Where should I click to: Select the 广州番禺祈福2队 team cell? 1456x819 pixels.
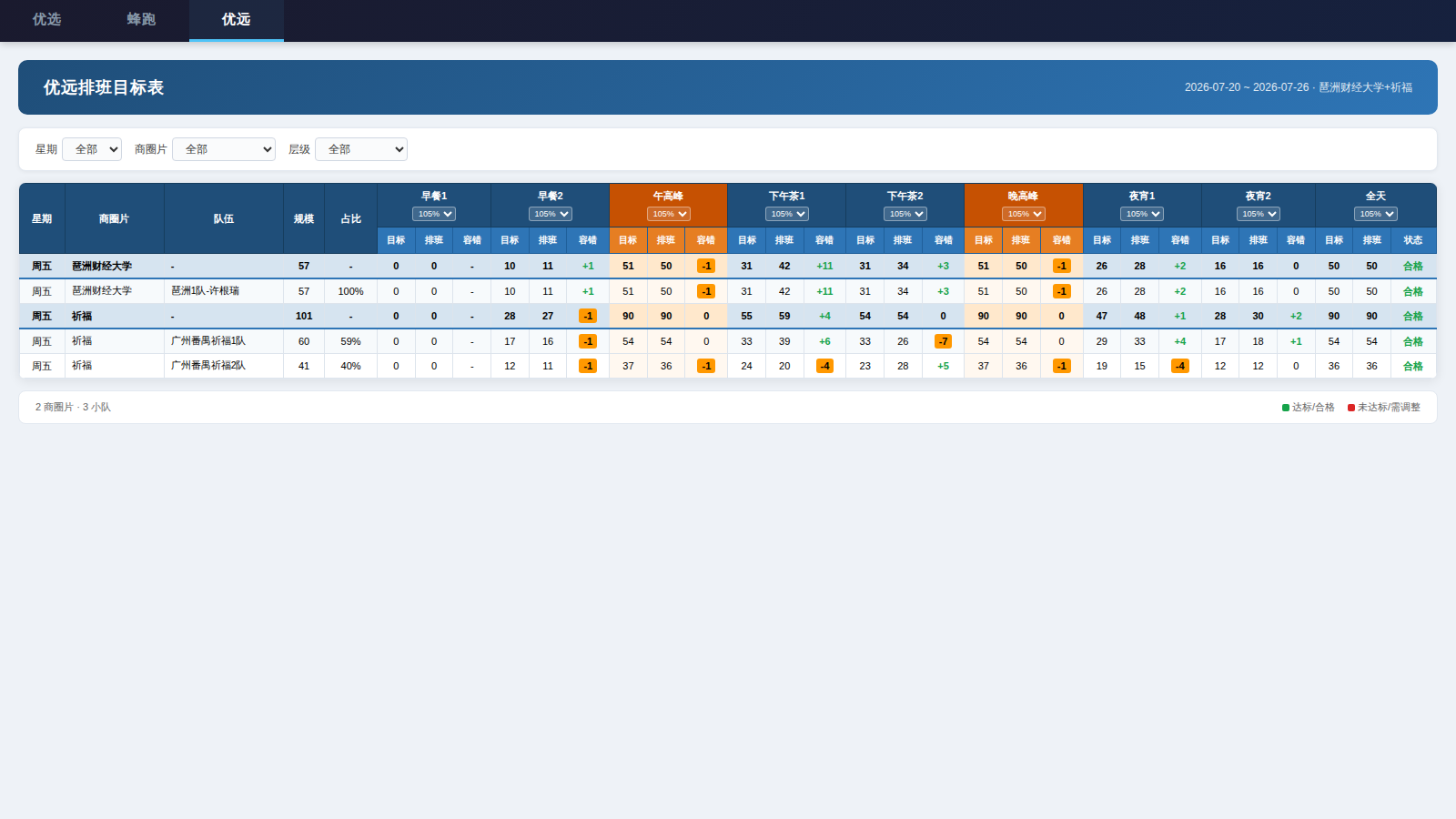coord(224,366)
